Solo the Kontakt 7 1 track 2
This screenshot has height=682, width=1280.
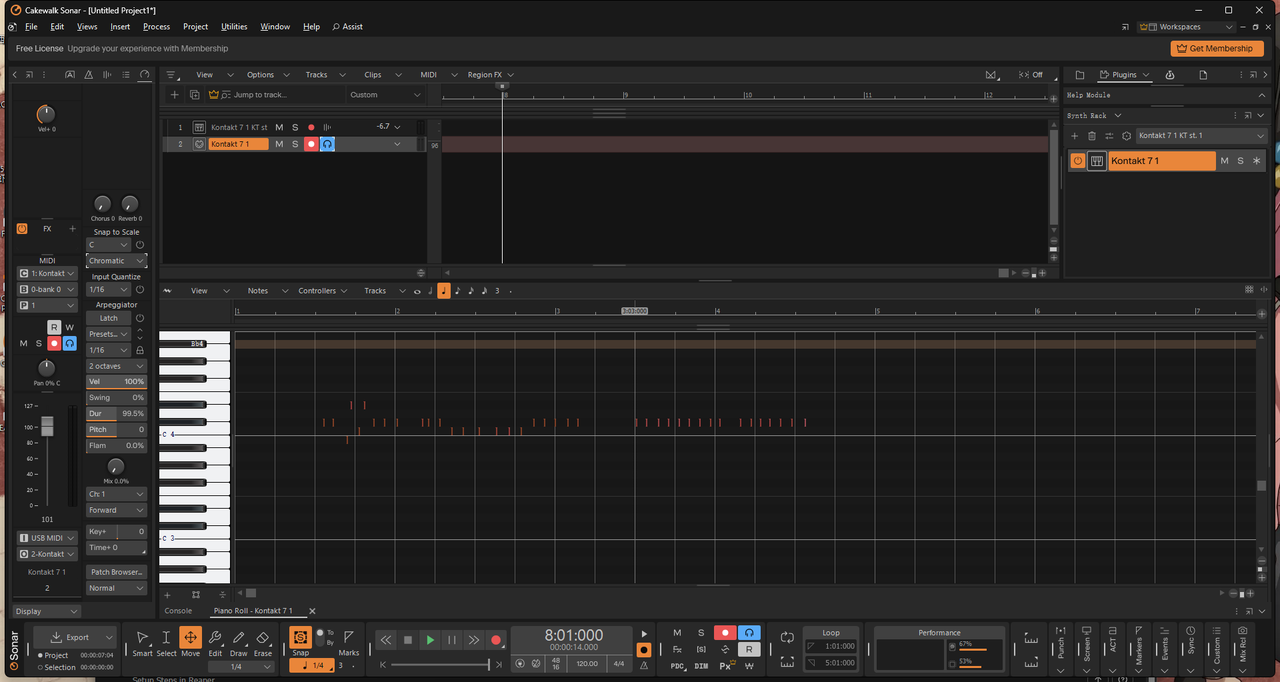(295, 144)
